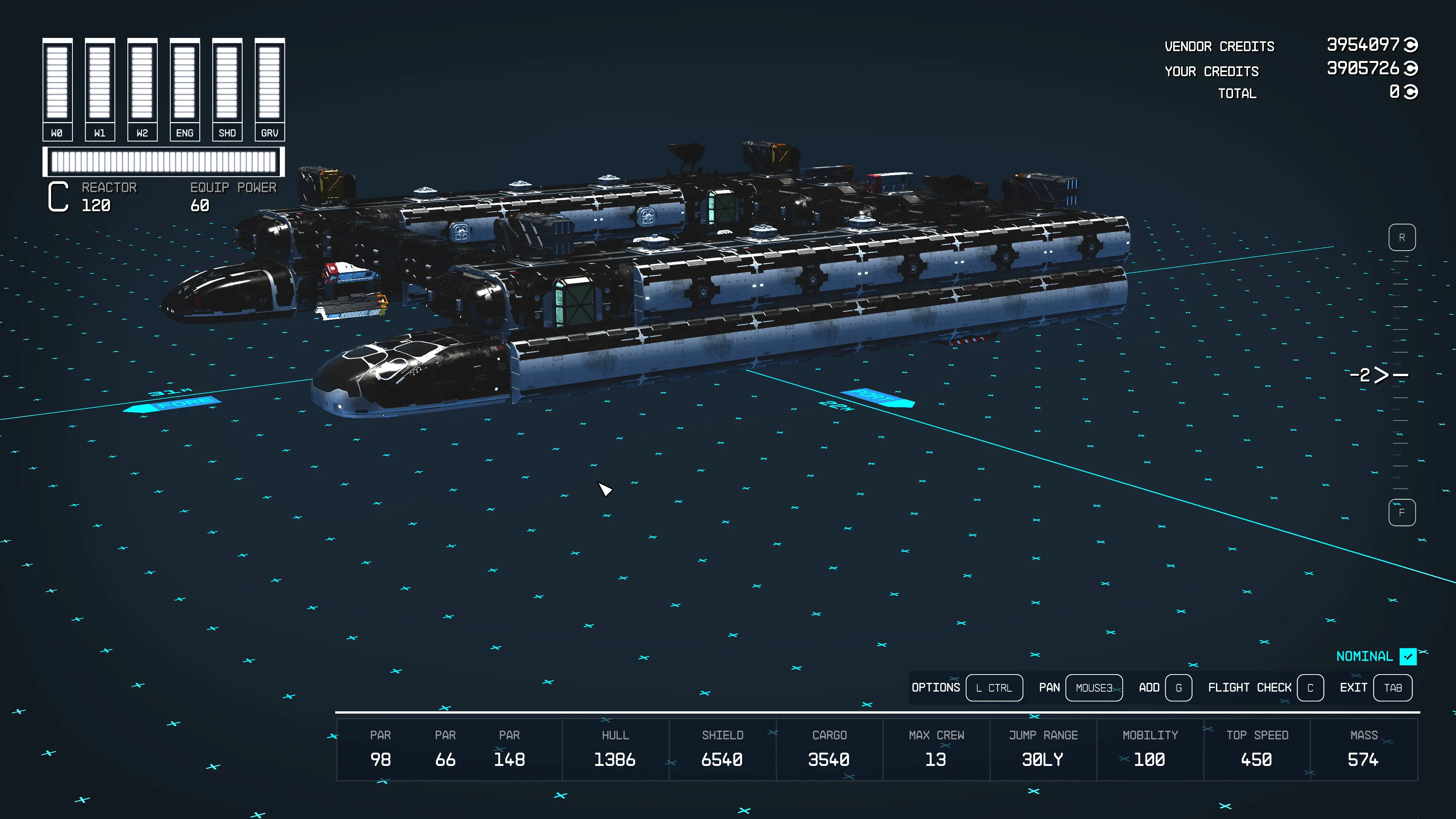Click the first PAR weapon stat 98
Image resolution: width=1456 pixels, height=819 pixels.
[x=380, y=759]
